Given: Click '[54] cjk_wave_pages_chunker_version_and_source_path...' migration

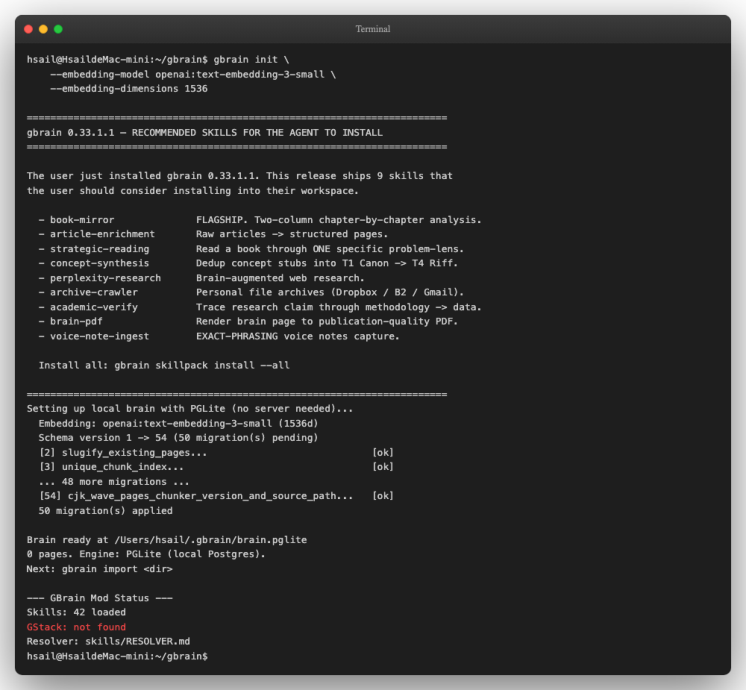Looking at the screenshot, I should tap(196, 495).
